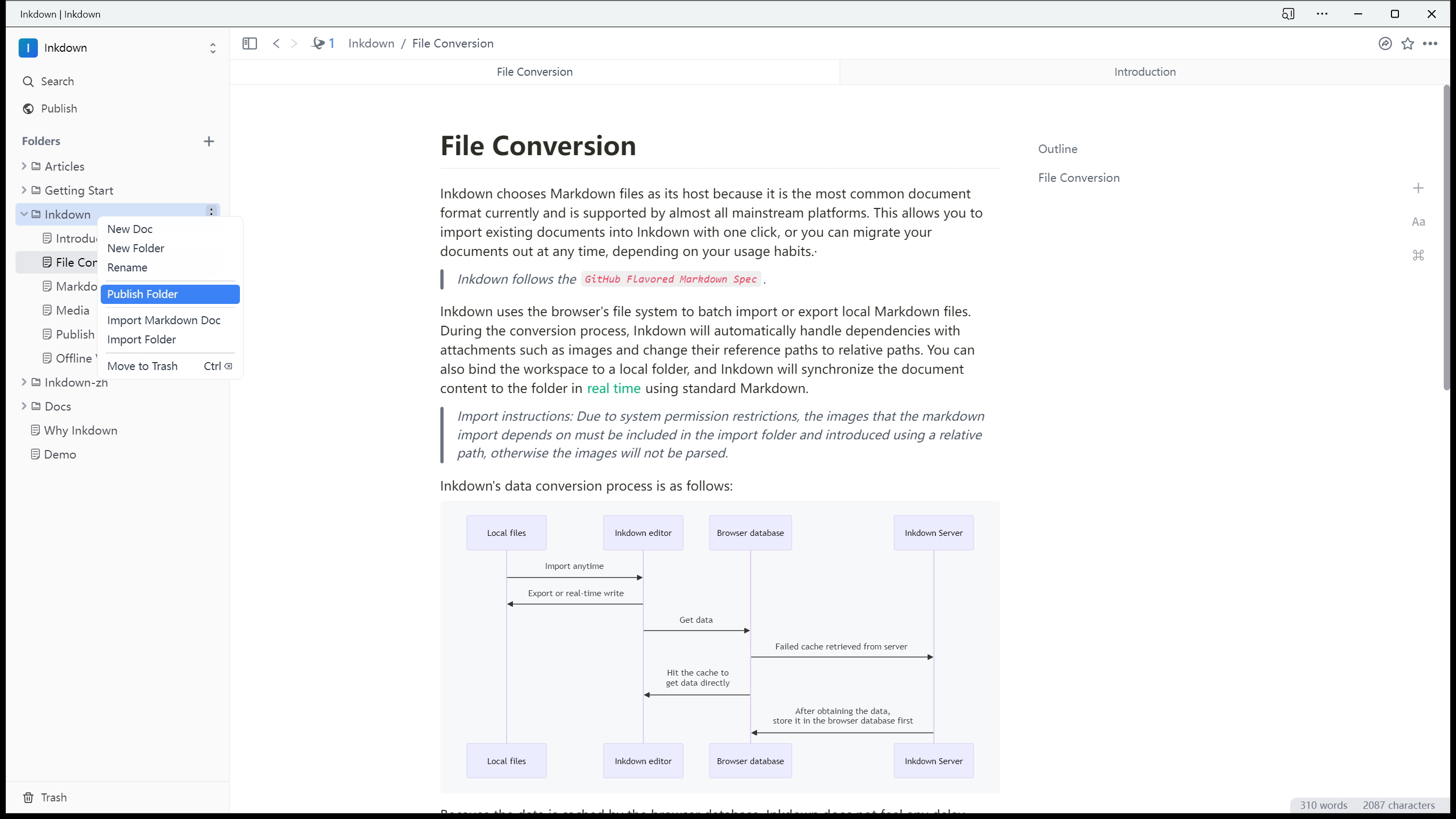The image size is (1456, 819).
Task: Jump to File Conversion in Outline
Action: (x=1079, y=178)
